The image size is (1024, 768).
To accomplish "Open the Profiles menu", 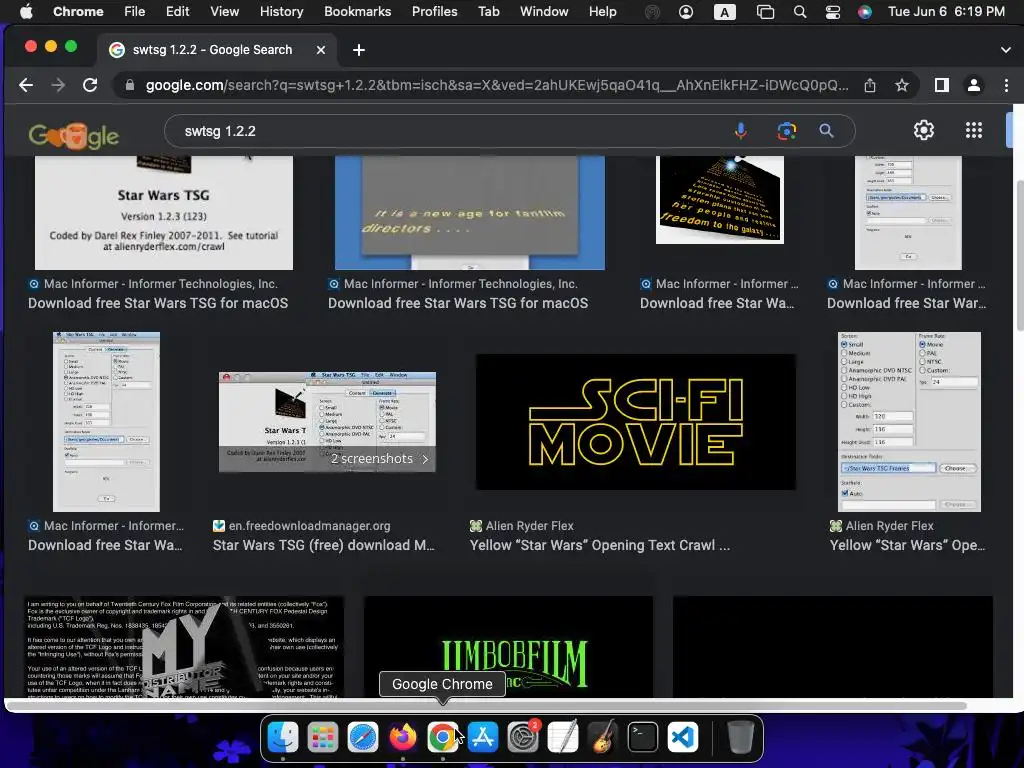I will pyautogui.click(x=434, y=11).
